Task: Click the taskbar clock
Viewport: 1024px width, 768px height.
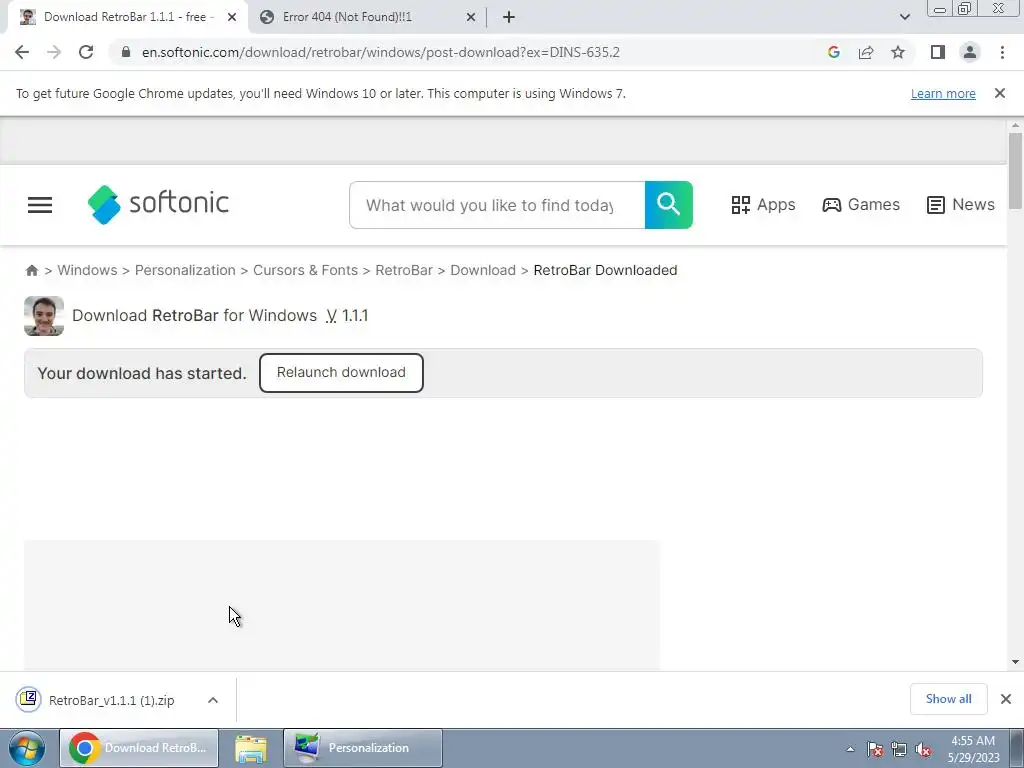Action: [x=973, y=749]
